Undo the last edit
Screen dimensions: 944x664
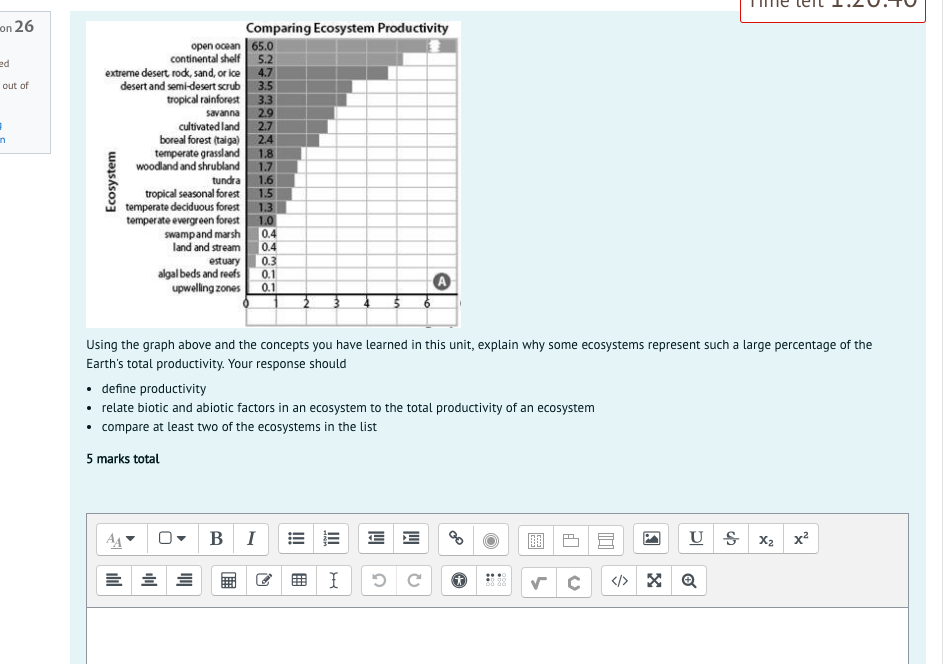[x=379, y=580]
